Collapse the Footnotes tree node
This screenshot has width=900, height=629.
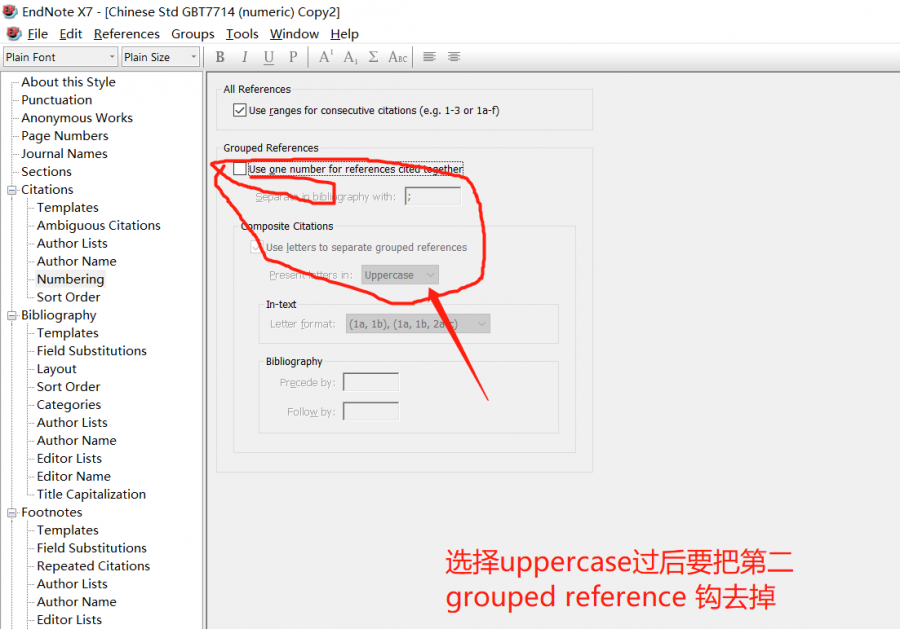(11, 512)
